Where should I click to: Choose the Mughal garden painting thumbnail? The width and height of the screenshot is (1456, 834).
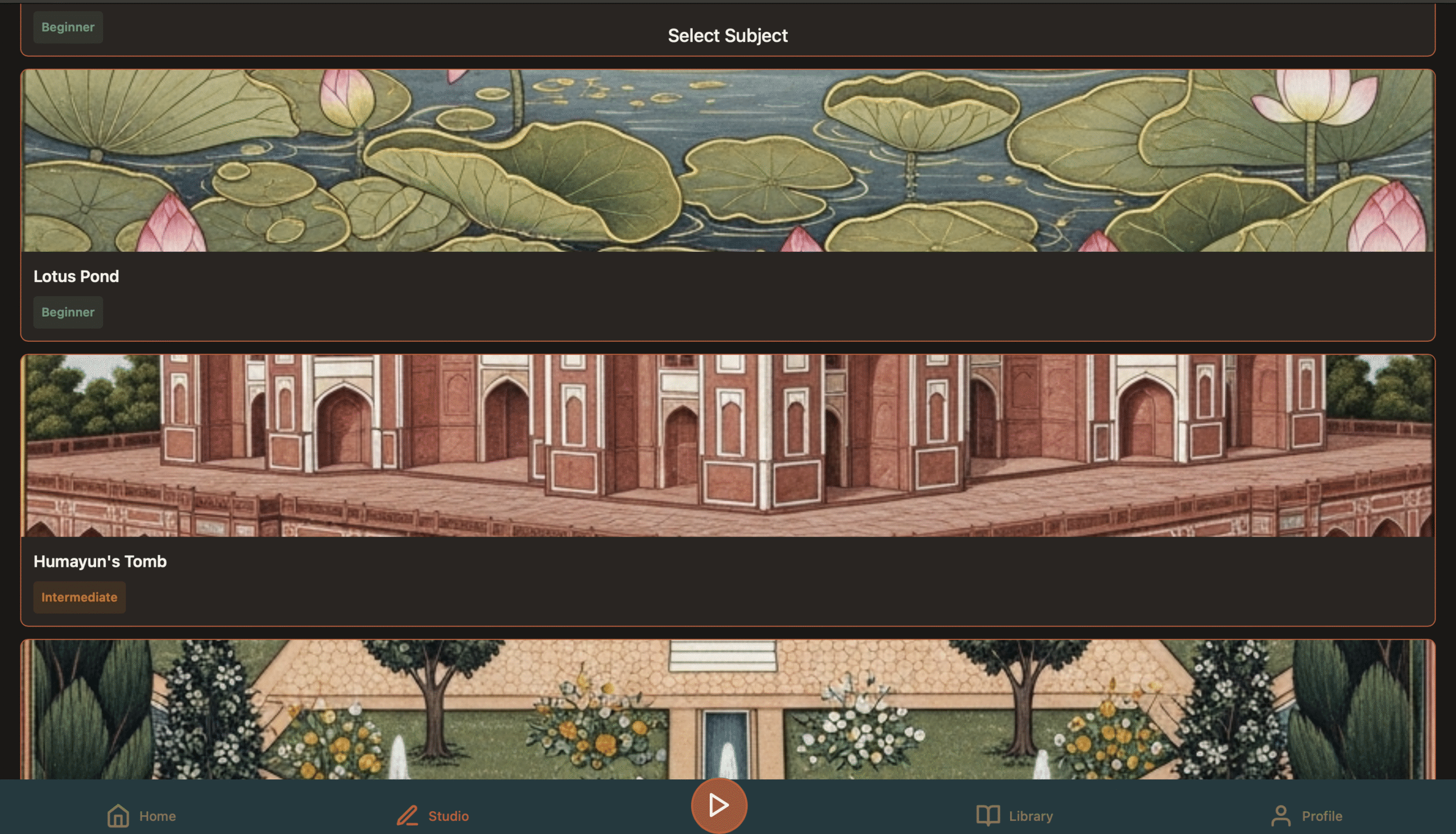[727, 709]
